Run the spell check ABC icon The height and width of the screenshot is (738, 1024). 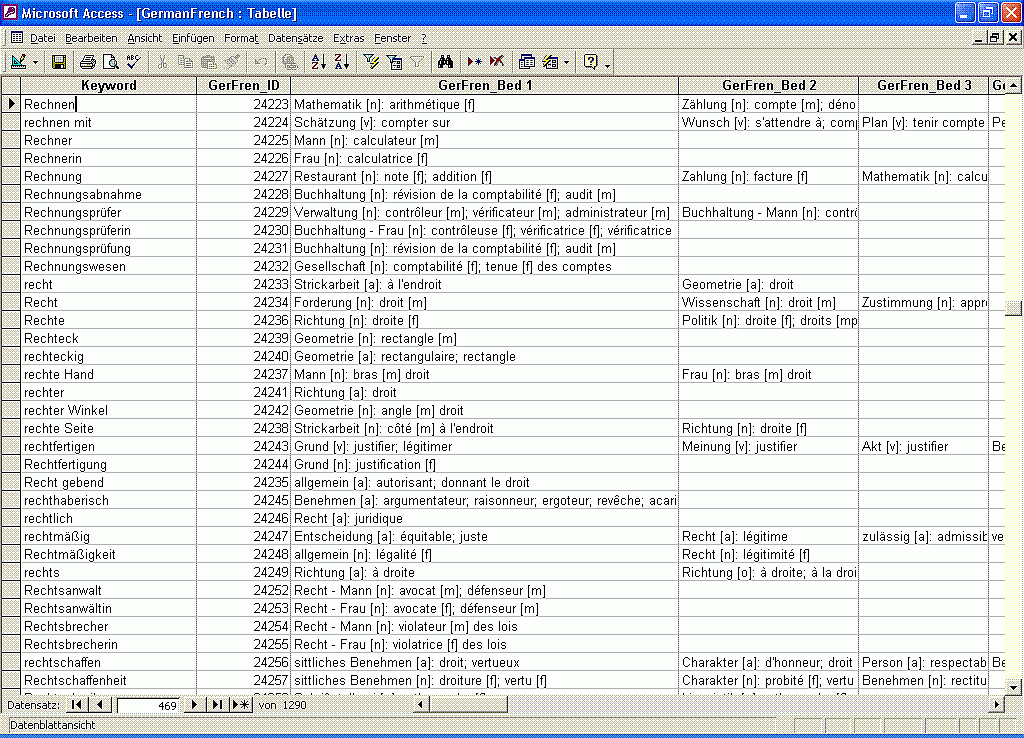click(x=133, y=62)
